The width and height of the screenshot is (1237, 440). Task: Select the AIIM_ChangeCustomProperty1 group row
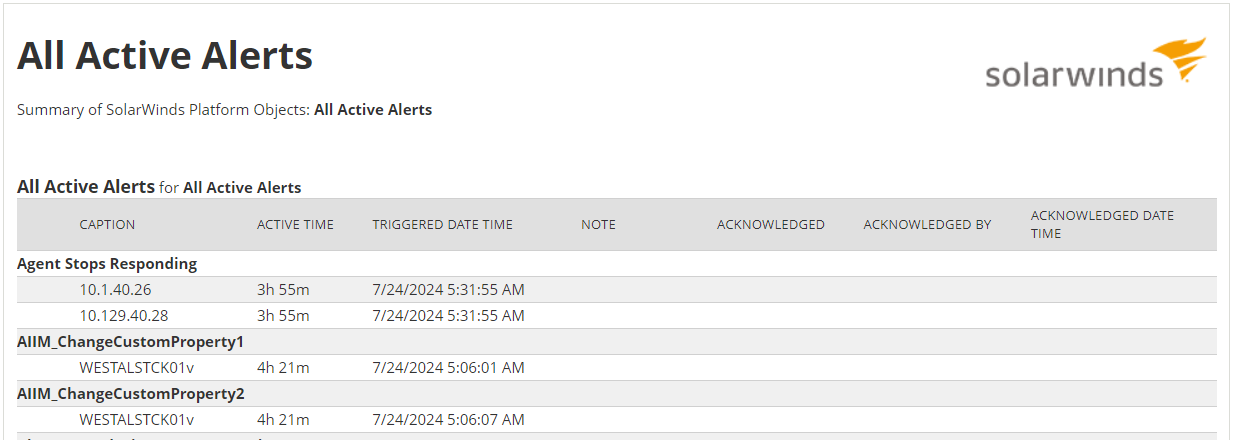point(617,342)
